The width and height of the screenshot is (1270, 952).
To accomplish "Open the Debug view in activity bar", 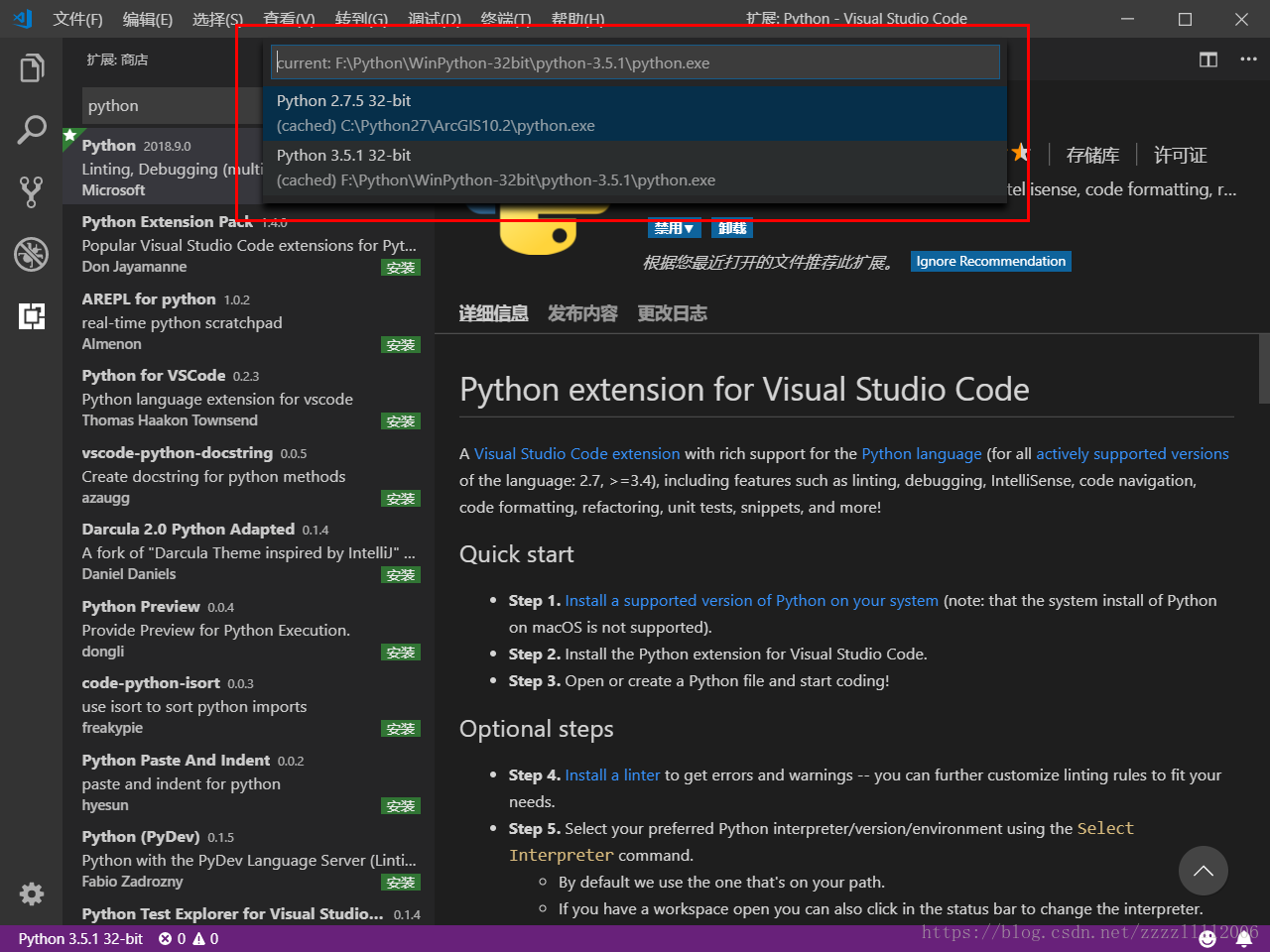I will click(x=32, y=254).
